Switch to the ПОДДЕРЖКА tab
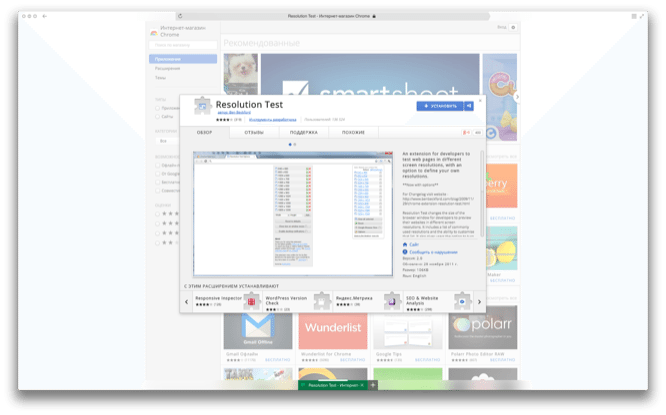Screen dimensions: 666x415 coord(304,133)
